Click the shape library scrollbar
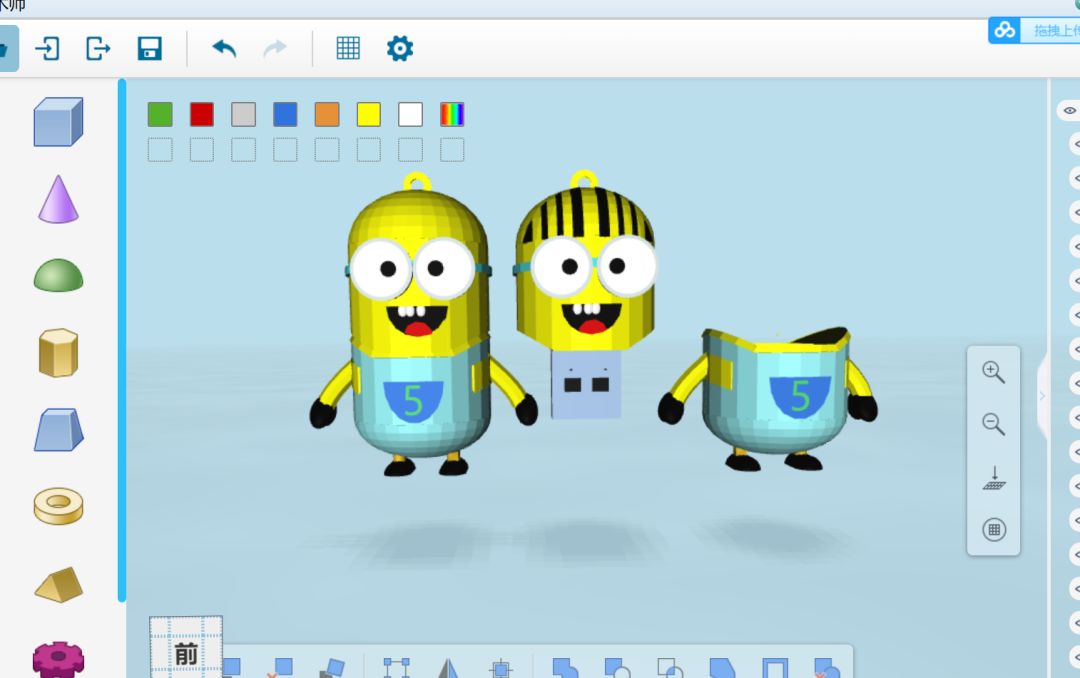Screen dimensions: 1080x678 click(122, 341)
